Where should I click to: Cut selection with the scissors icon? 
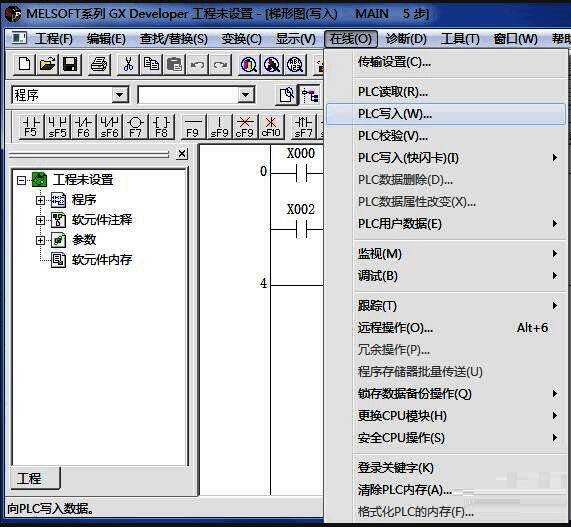(x=128, y=64)
